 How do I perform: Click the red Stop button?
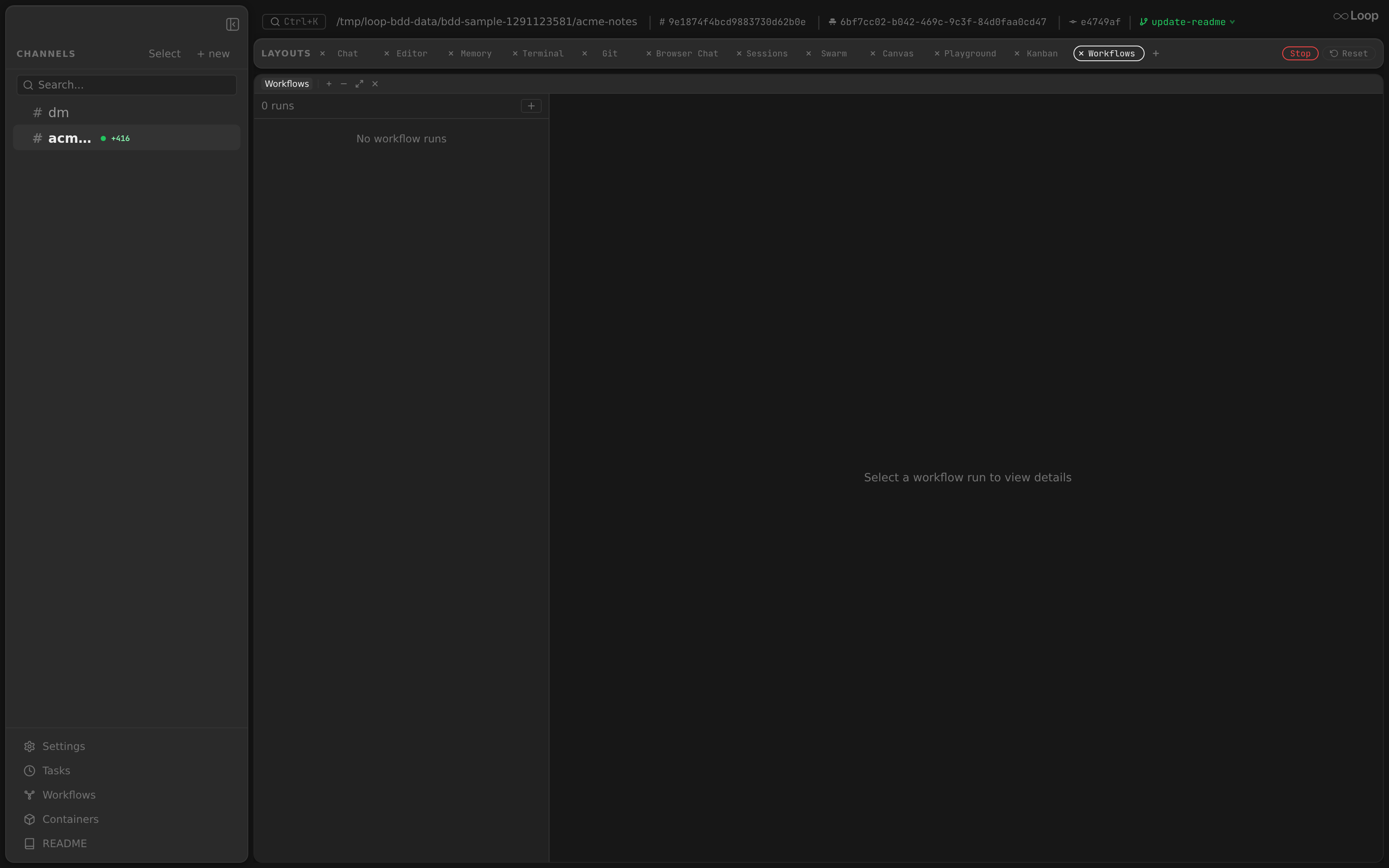click(x=1300, y=53)
